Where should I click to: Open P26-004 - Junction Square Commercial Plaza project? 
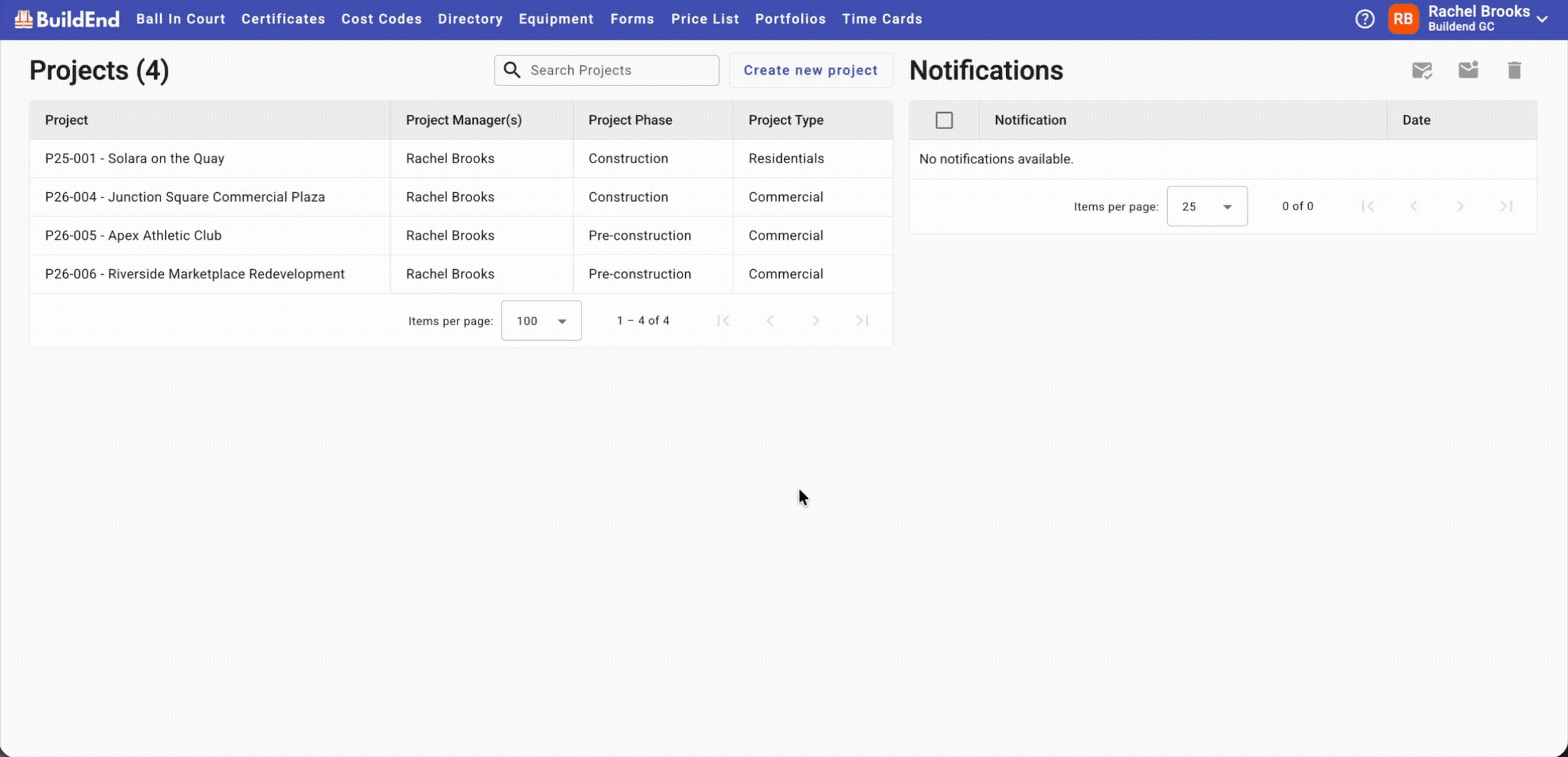pos(185,197)
